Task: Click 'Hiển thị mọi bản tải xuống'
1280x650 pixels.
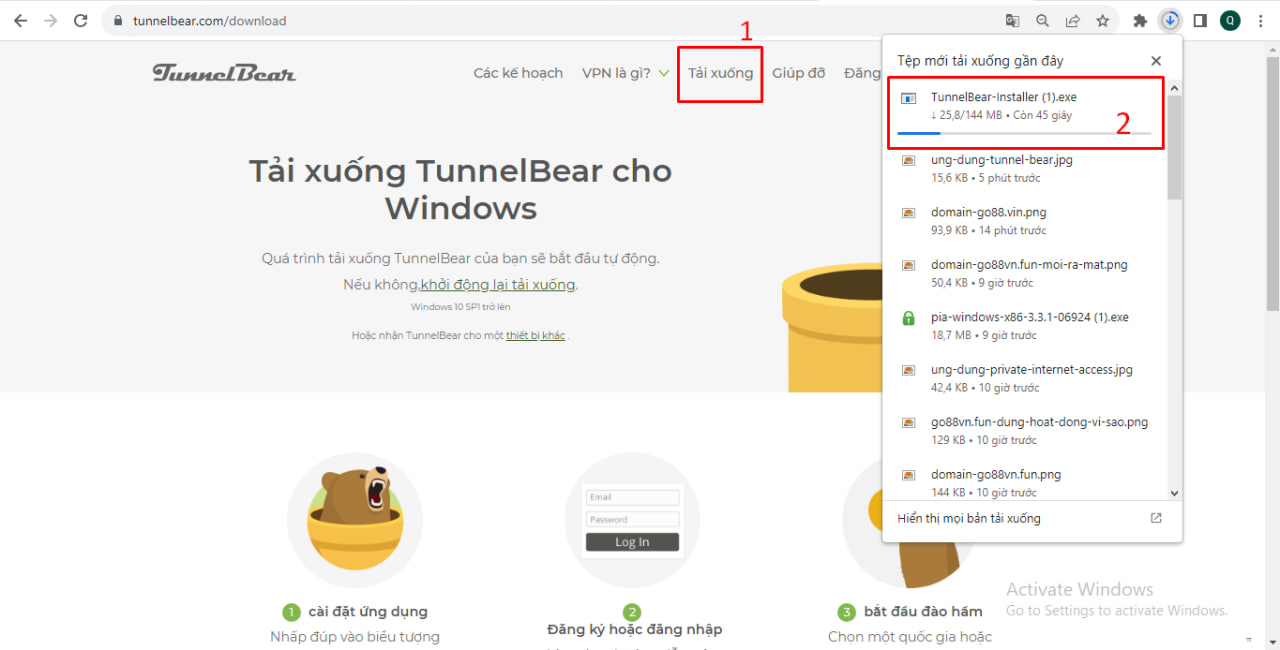Action: 969,518
